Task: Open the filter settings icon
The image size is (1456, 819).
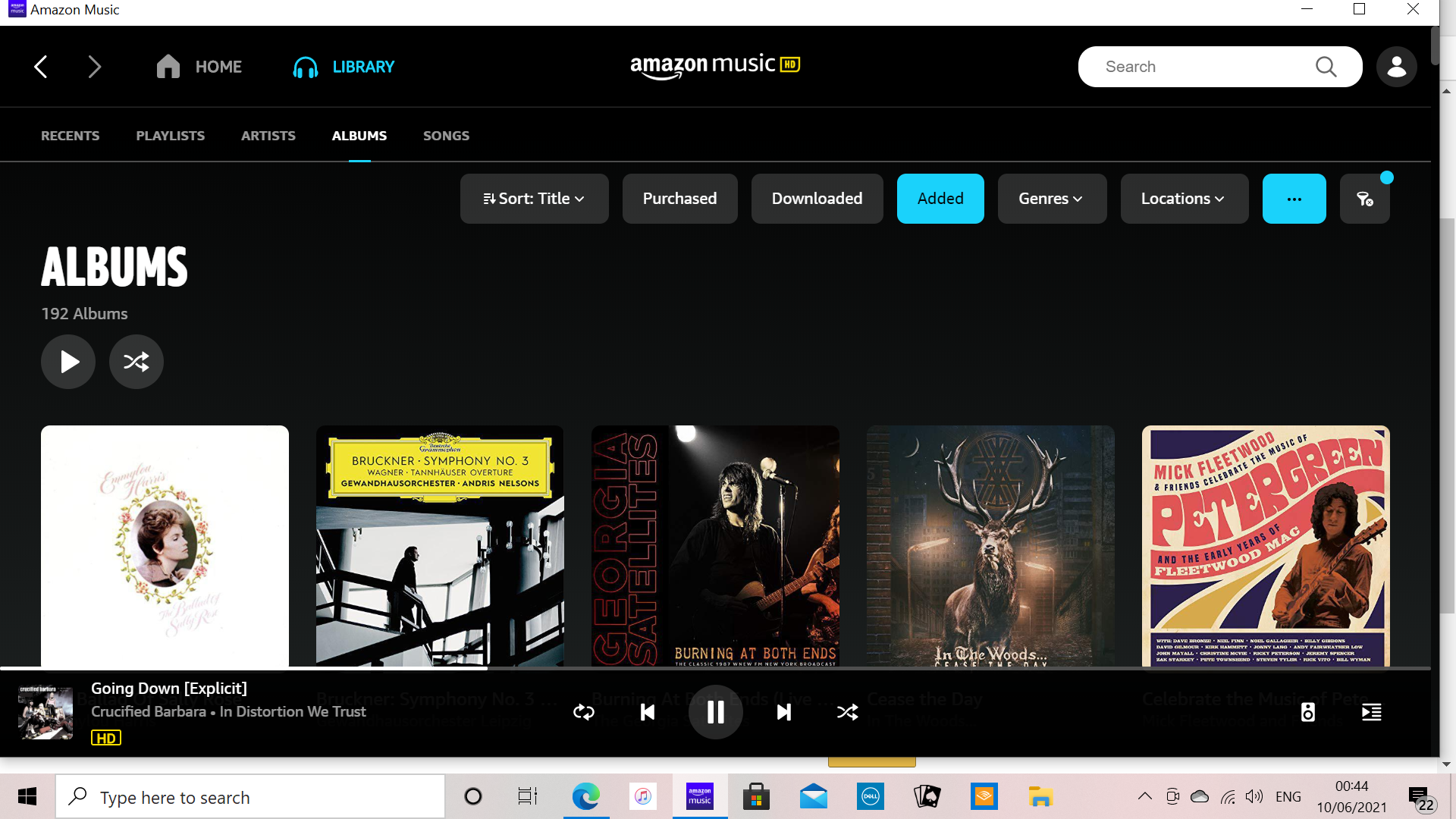Action: pyautogui.click(x=1365, y=199)
